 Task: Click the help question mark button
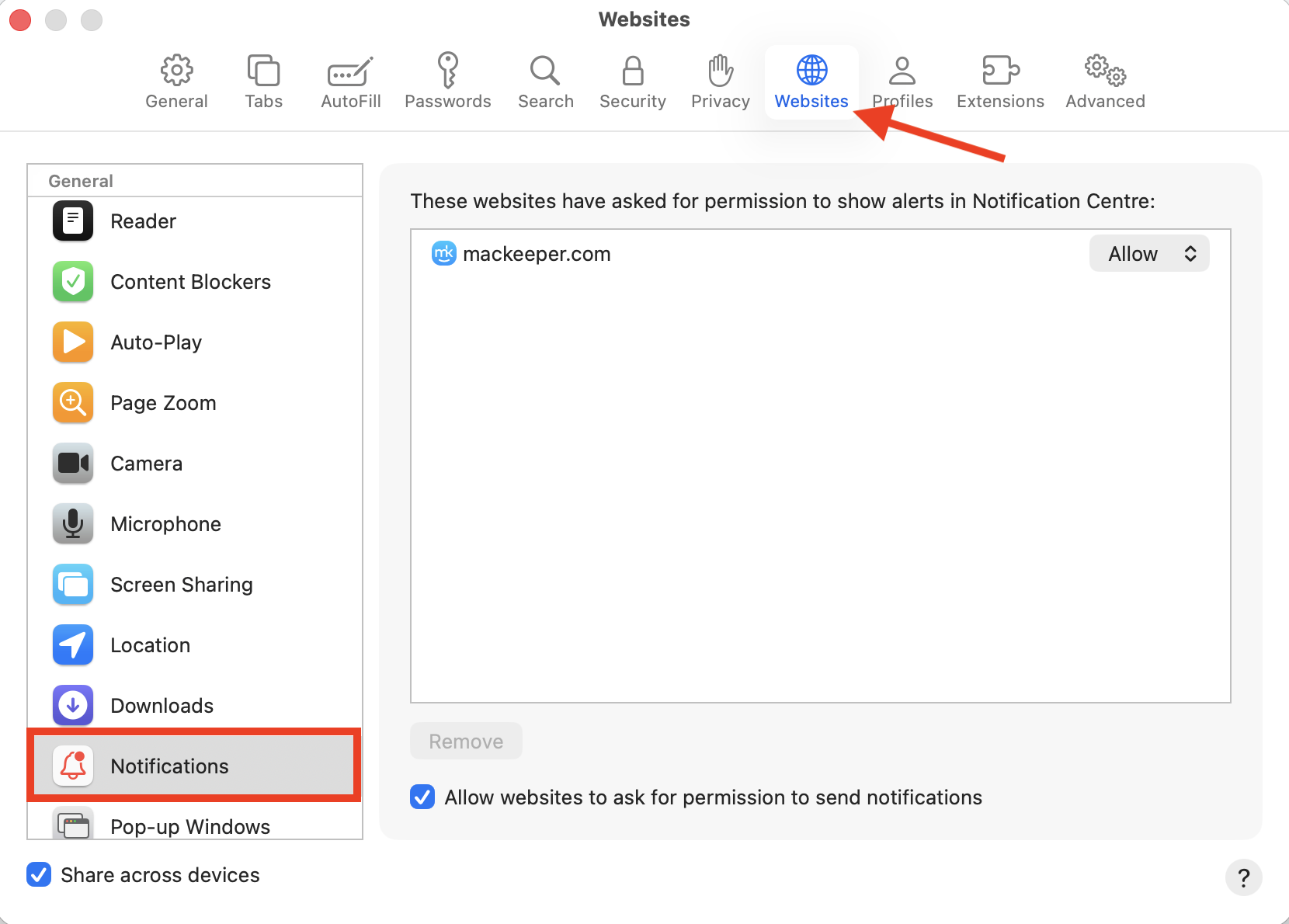[1244, 878]
